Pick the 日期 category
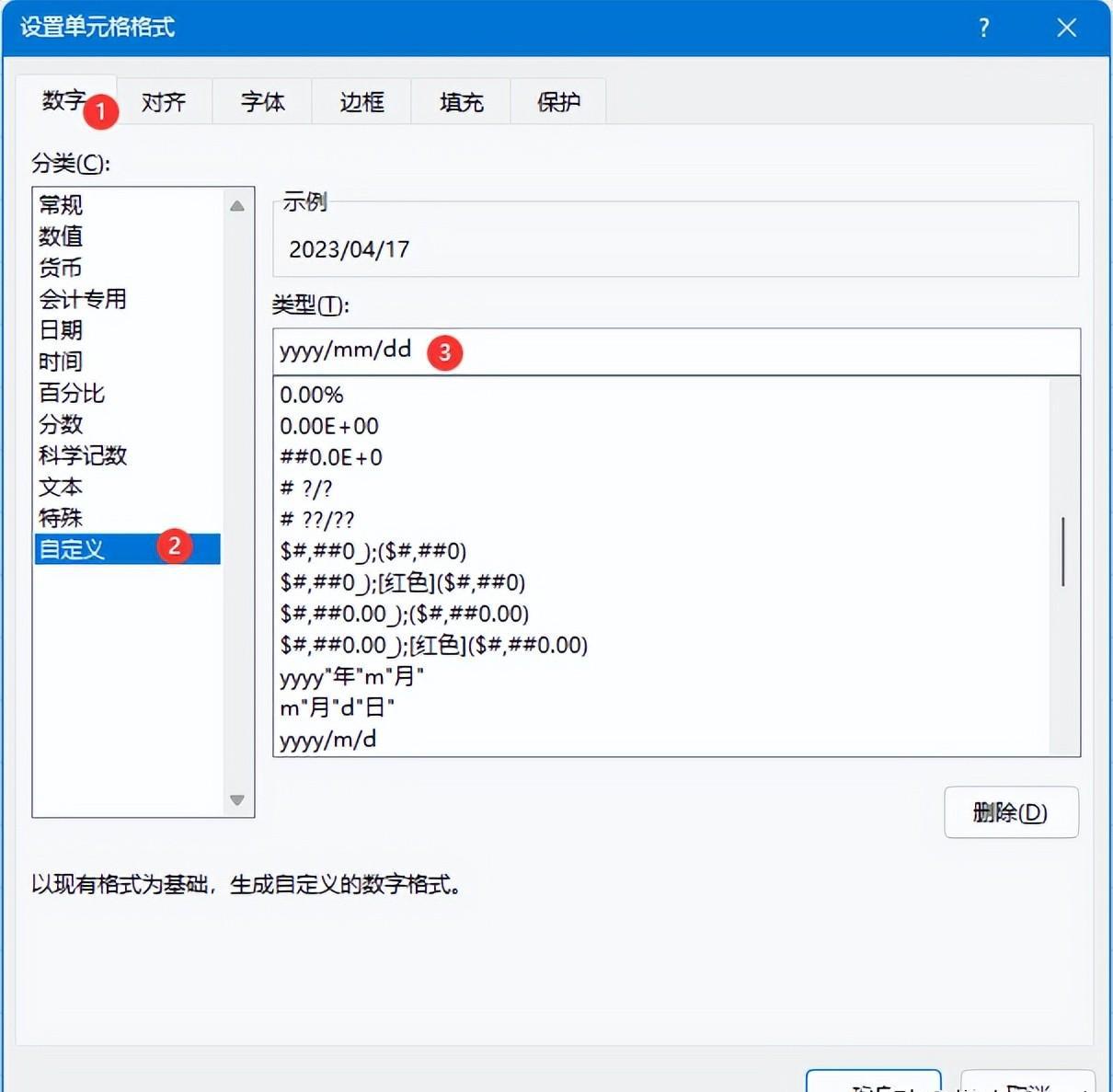 (x=127, y=329)
